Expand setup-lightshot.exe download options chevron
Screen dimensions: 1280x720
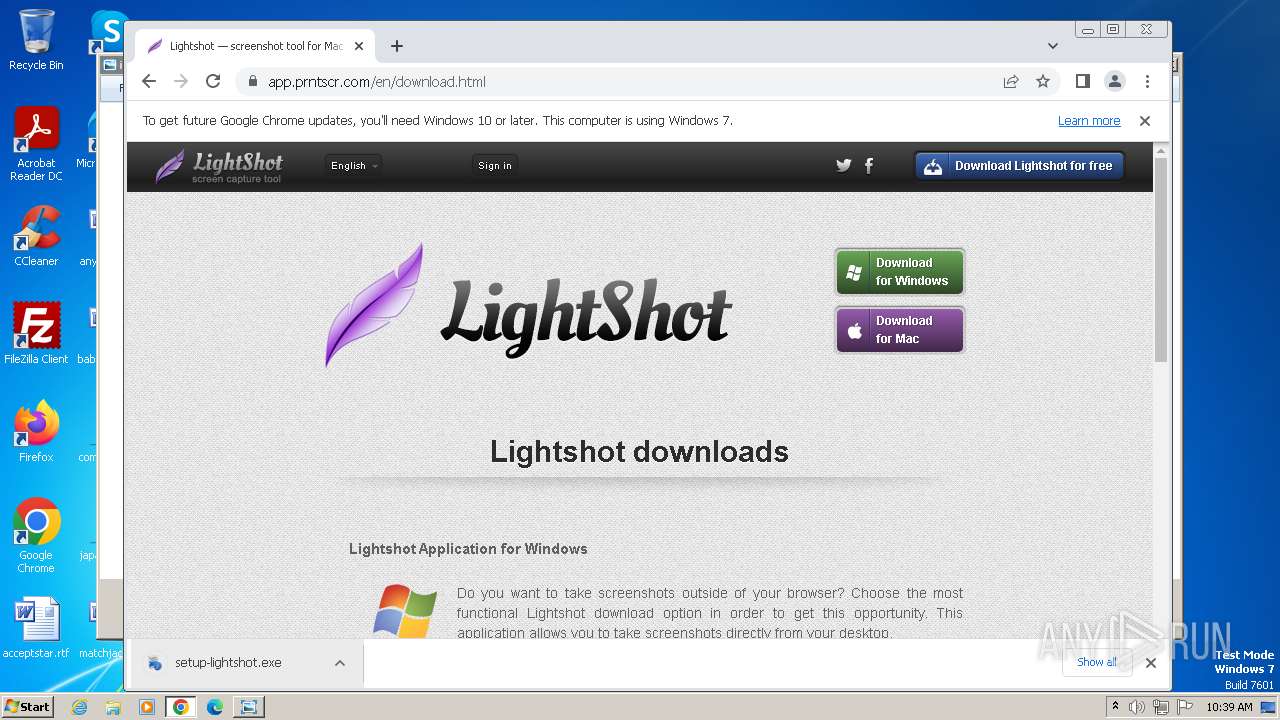(340, 663)
